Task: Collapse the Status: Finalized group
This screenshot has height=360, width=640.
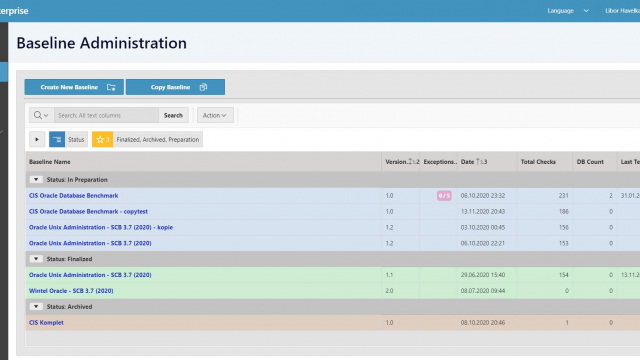Action: 36,259
